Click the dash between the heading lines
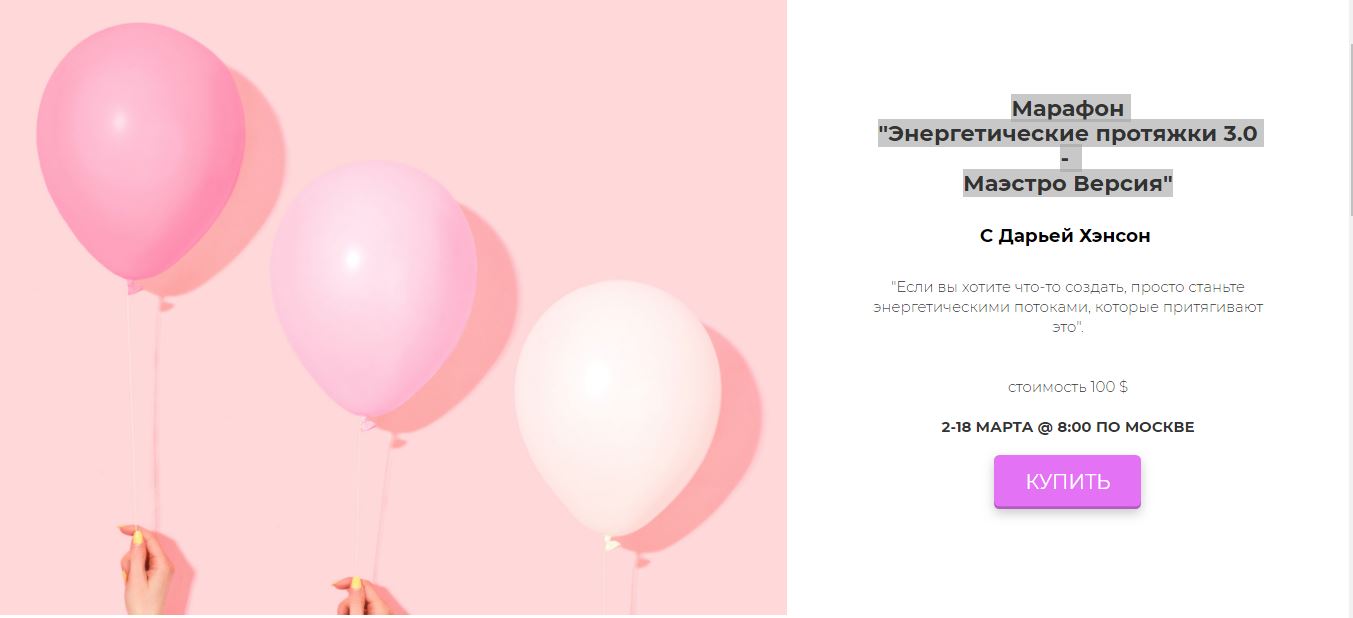The height and width of the screenshot is (618, 1353). [x=1066, y=159]
